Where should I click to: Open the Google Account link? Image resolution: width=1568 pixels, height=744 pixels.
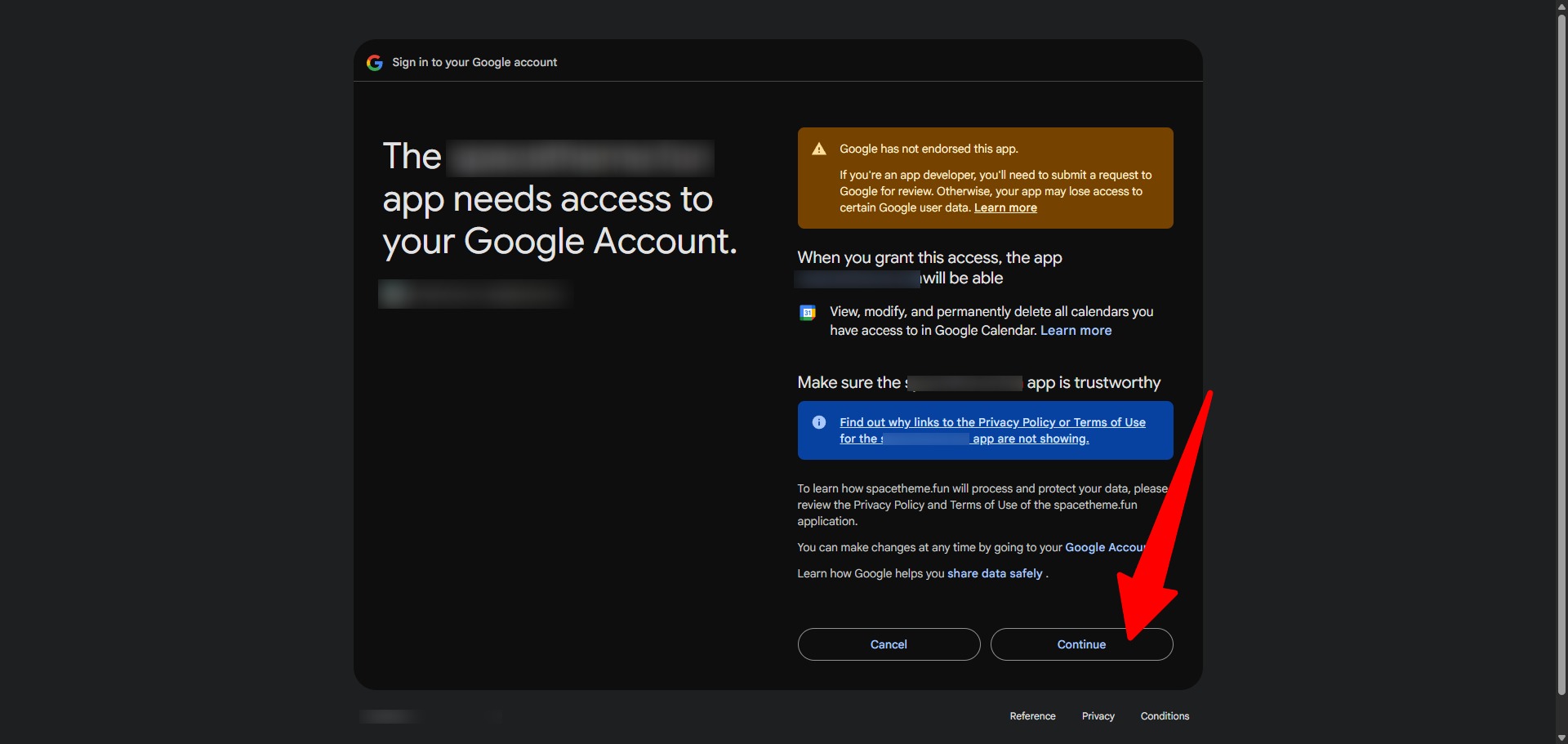click(1106, 547)
